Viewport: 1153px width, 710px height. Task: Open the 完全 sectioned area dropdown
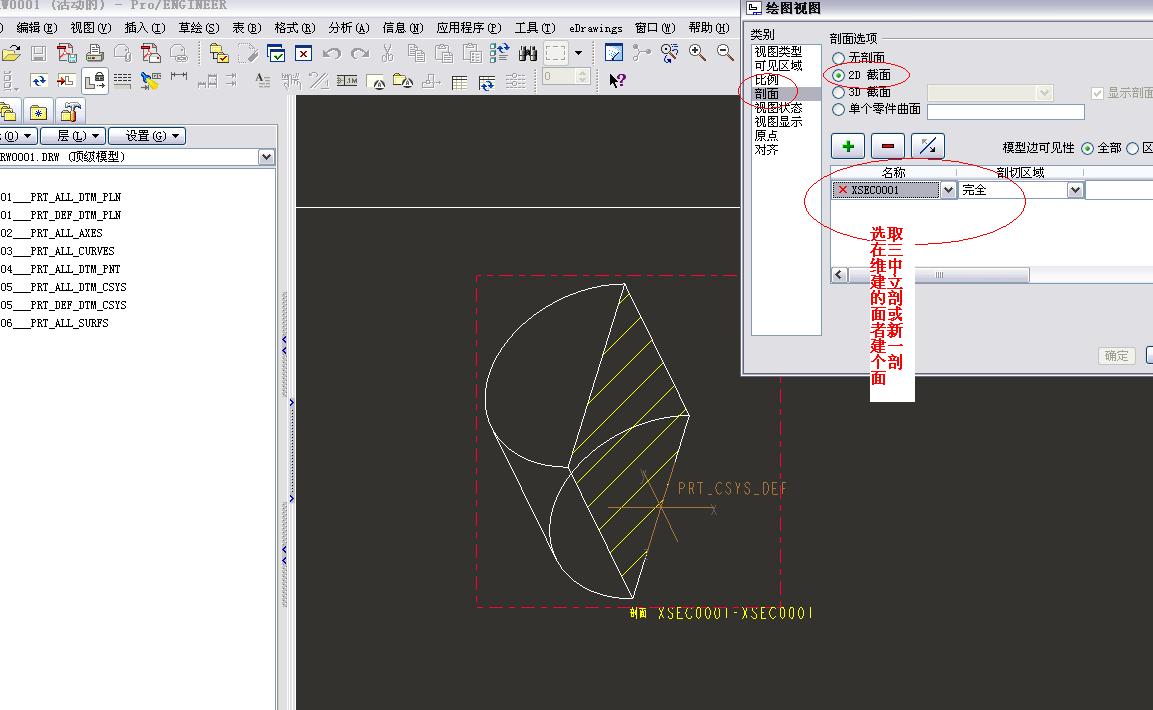pos(1075,190)
